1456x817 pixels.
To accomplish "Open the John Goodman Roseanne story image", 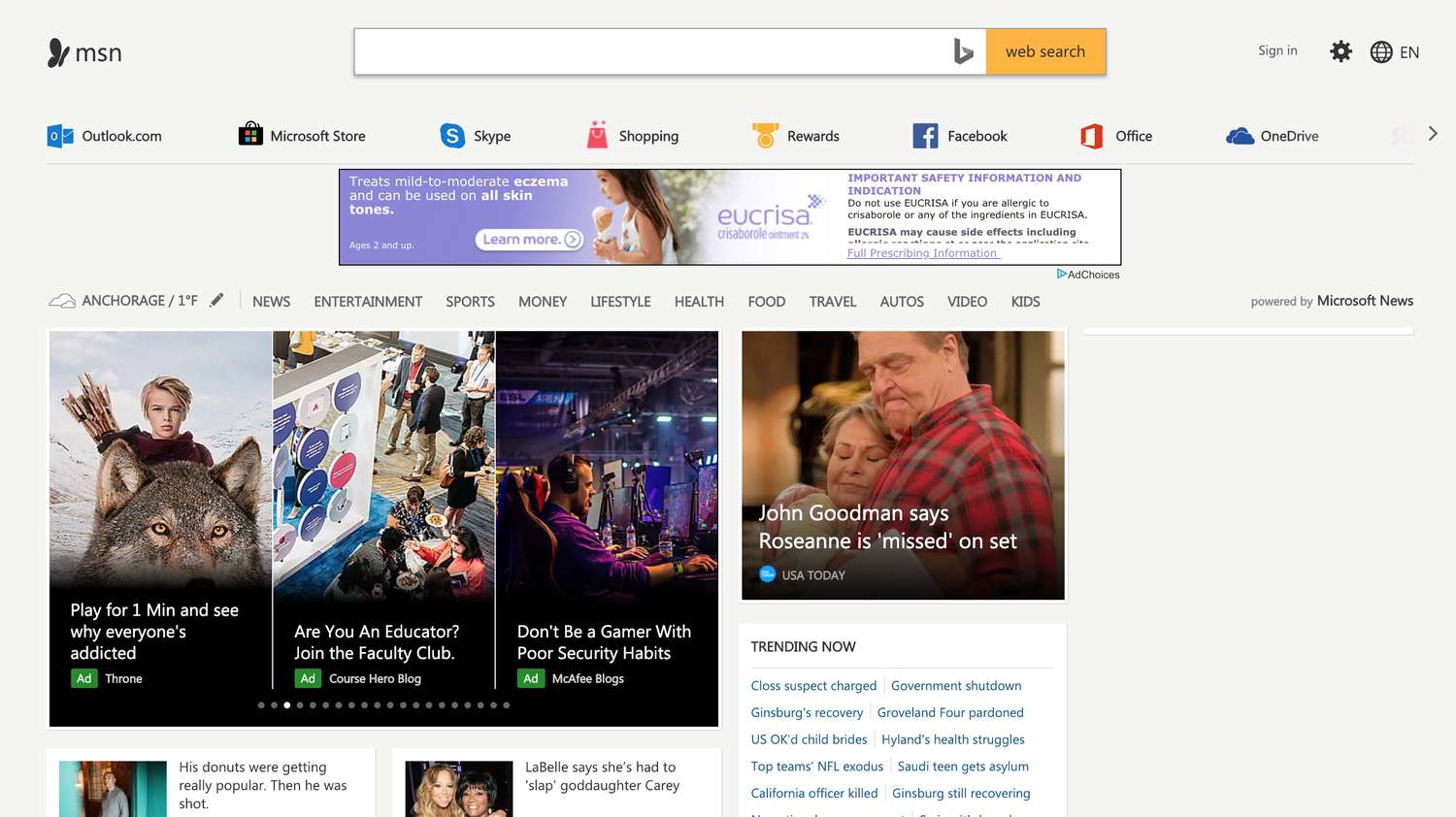I will pos(903,465).
